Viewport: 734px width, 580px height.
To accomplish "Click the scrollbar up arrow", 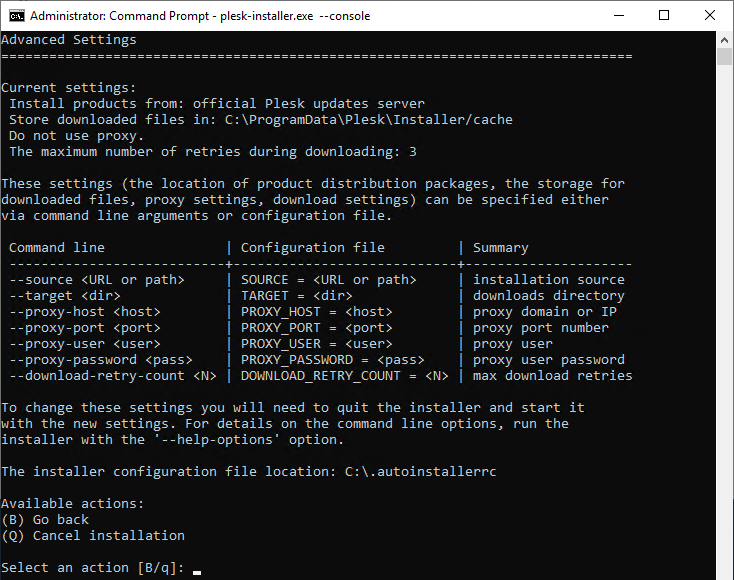I will [x=725, y=40].
